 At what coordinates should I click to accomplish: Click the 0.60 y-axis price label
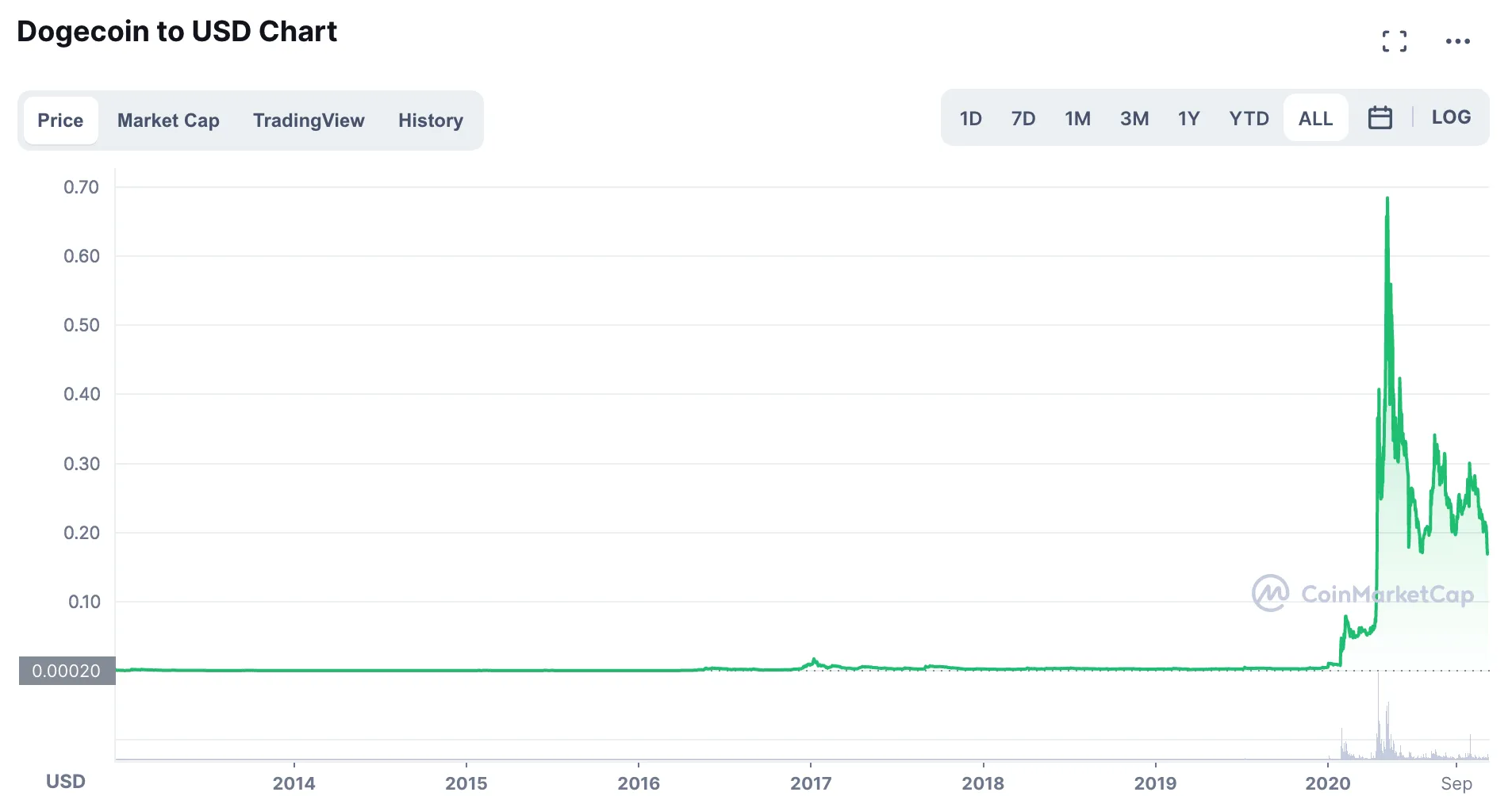click(x=81, y=256)
